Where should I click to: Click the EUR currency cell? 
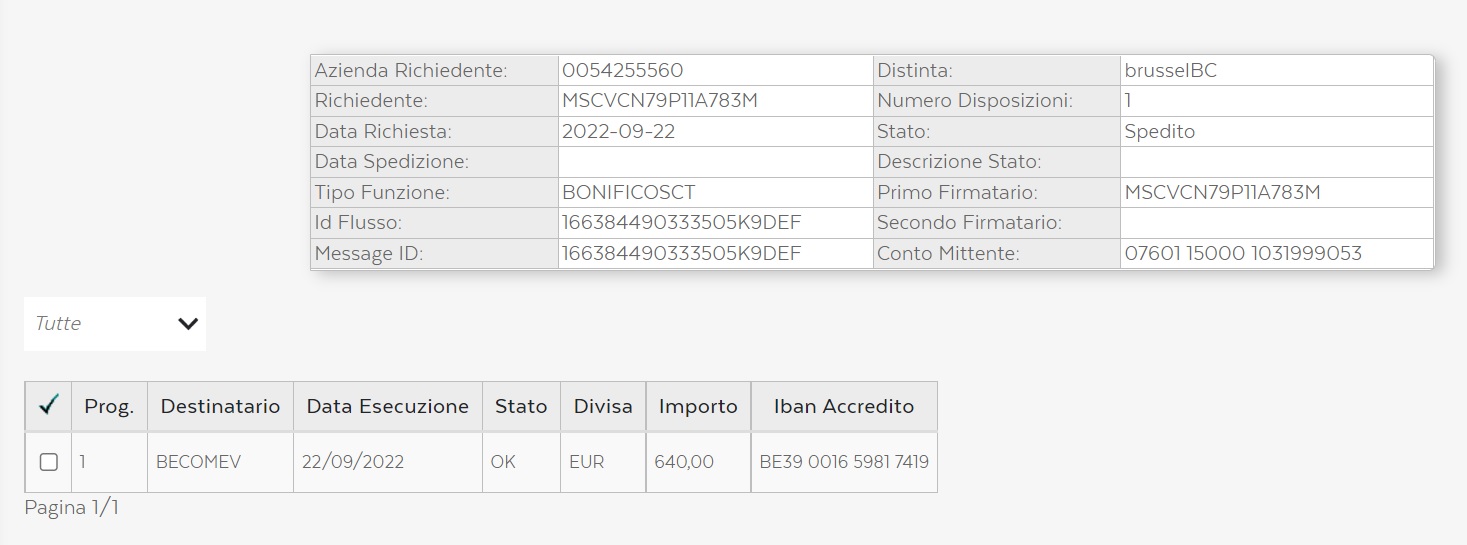586,462
